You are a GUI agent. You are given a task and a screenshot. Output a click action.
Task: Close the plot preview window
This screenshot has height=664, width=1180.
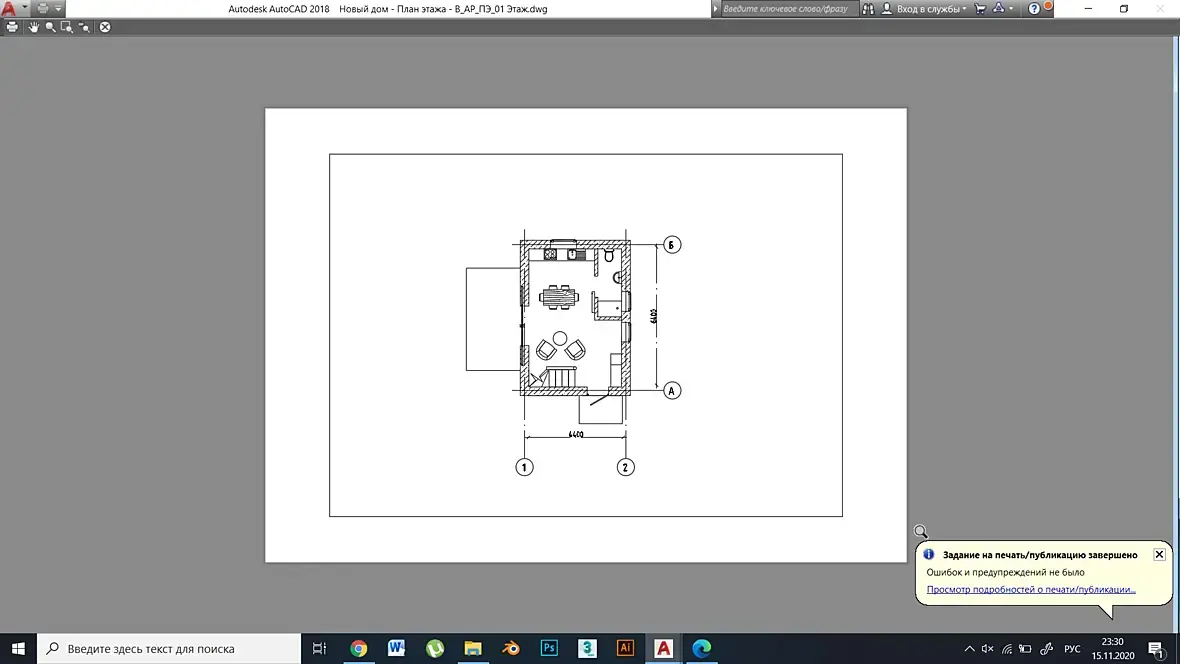coord(105,27)
